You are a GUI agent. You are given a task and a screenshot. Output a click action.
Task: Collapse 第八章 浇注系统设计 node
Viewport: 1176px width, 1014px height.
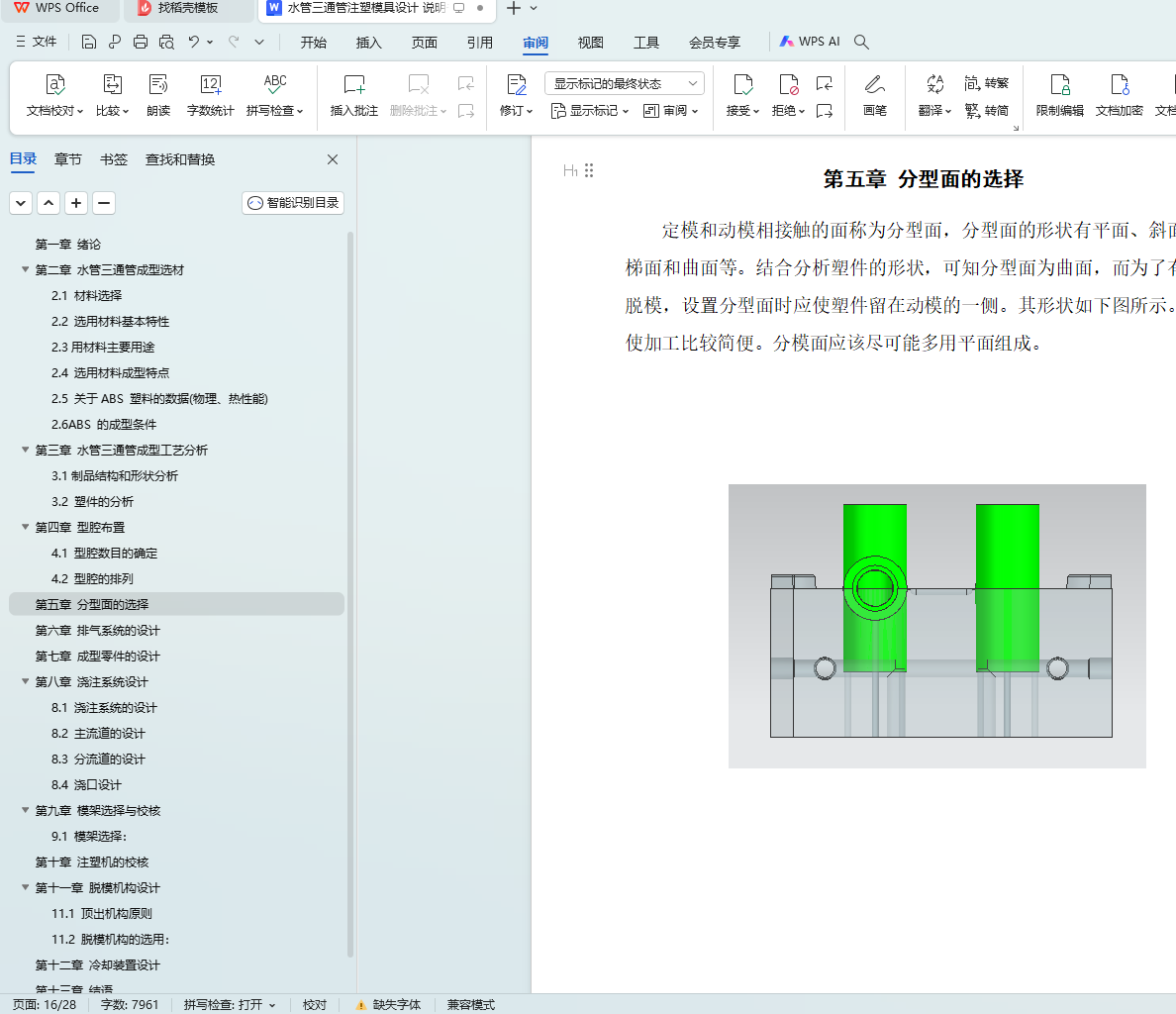coord(26,681)
